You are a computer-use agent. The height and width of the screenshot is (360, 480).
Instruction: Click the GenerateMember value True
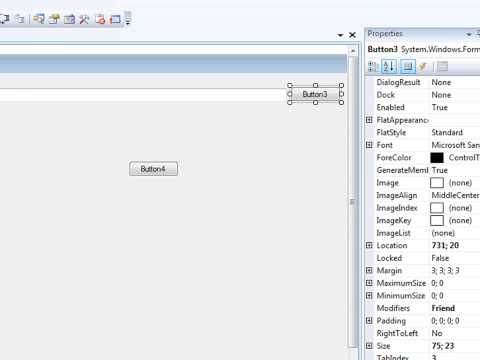440,170
